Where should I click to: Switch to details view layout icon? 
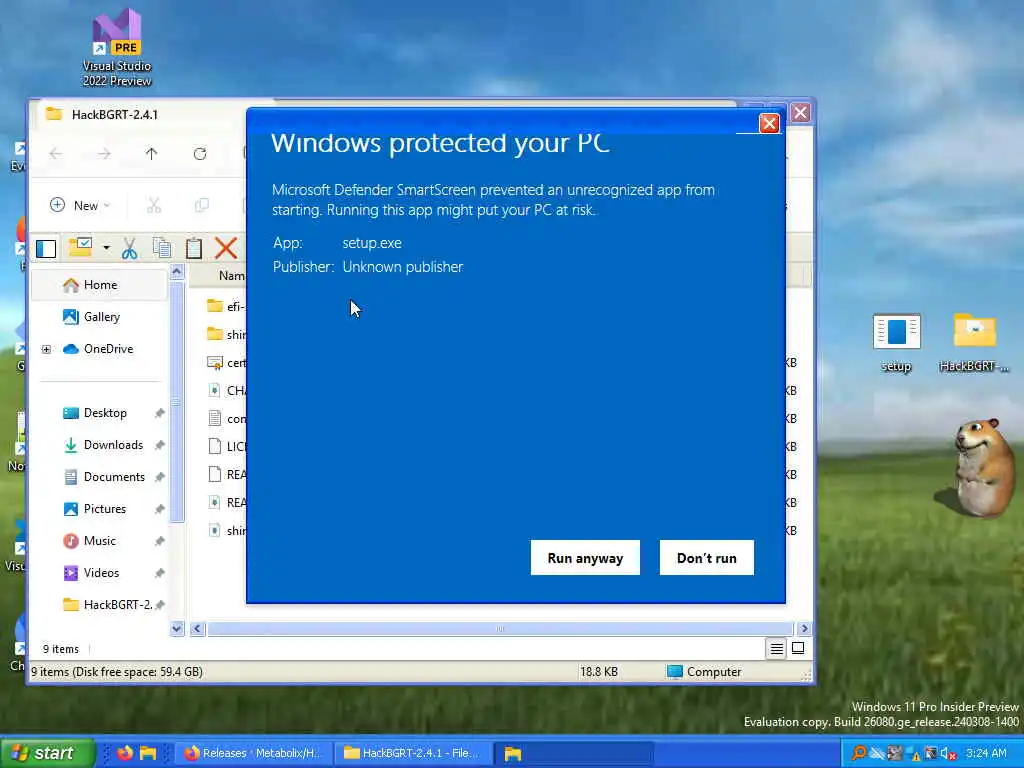click(776, 649)
